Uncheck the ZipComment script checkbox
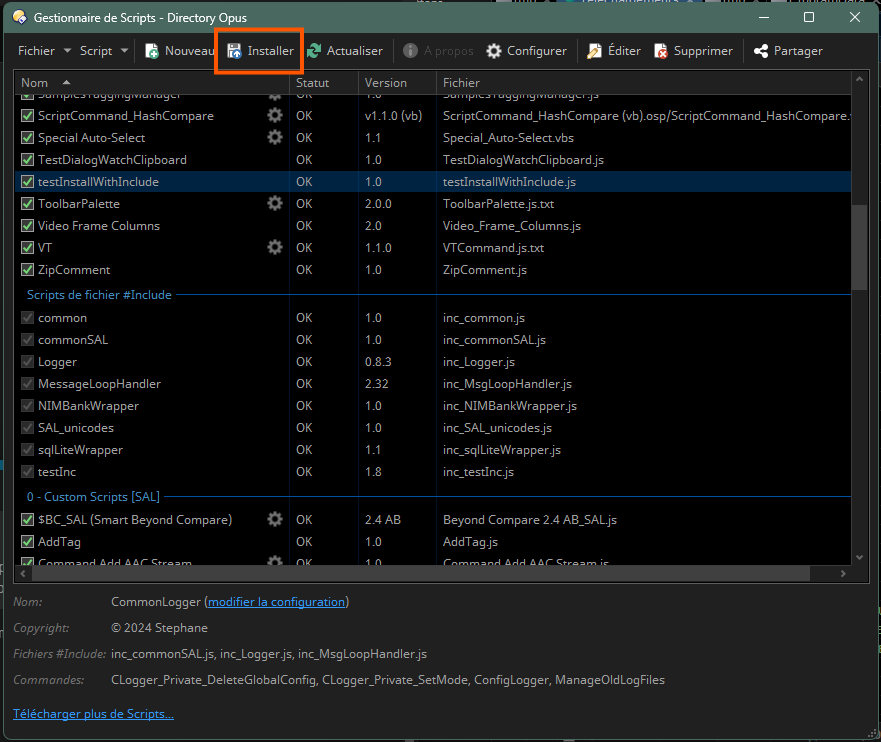 (28, 270)
